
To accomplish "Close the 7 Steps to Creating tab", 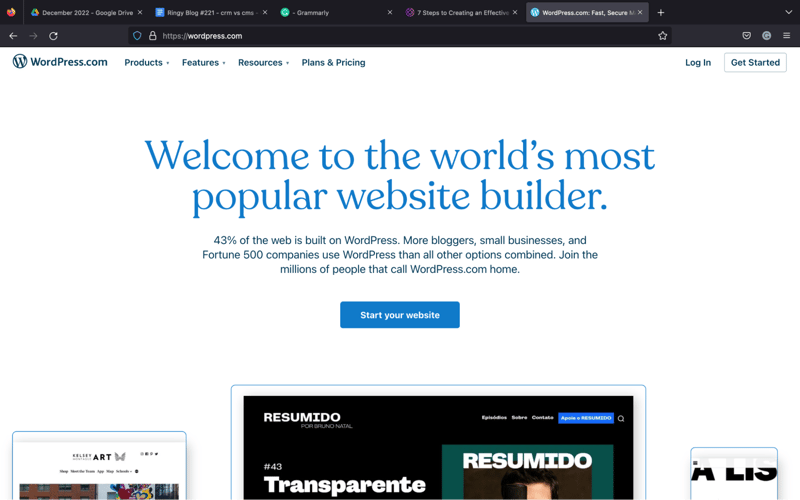I will [x=515, y=12].
